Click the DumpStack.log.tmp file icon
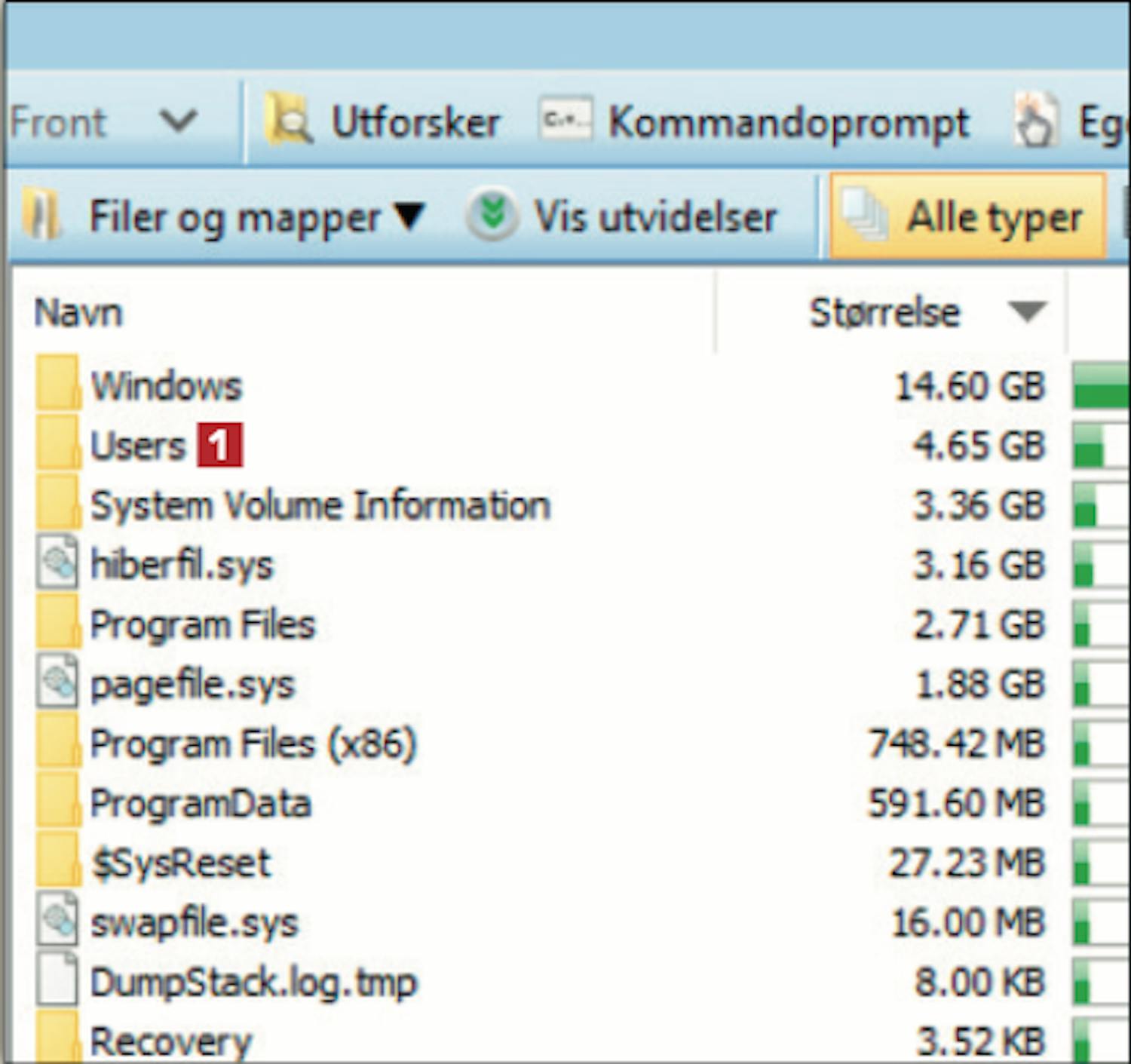The width and height of the screenshot is (1131, 1064). (57, 980)
